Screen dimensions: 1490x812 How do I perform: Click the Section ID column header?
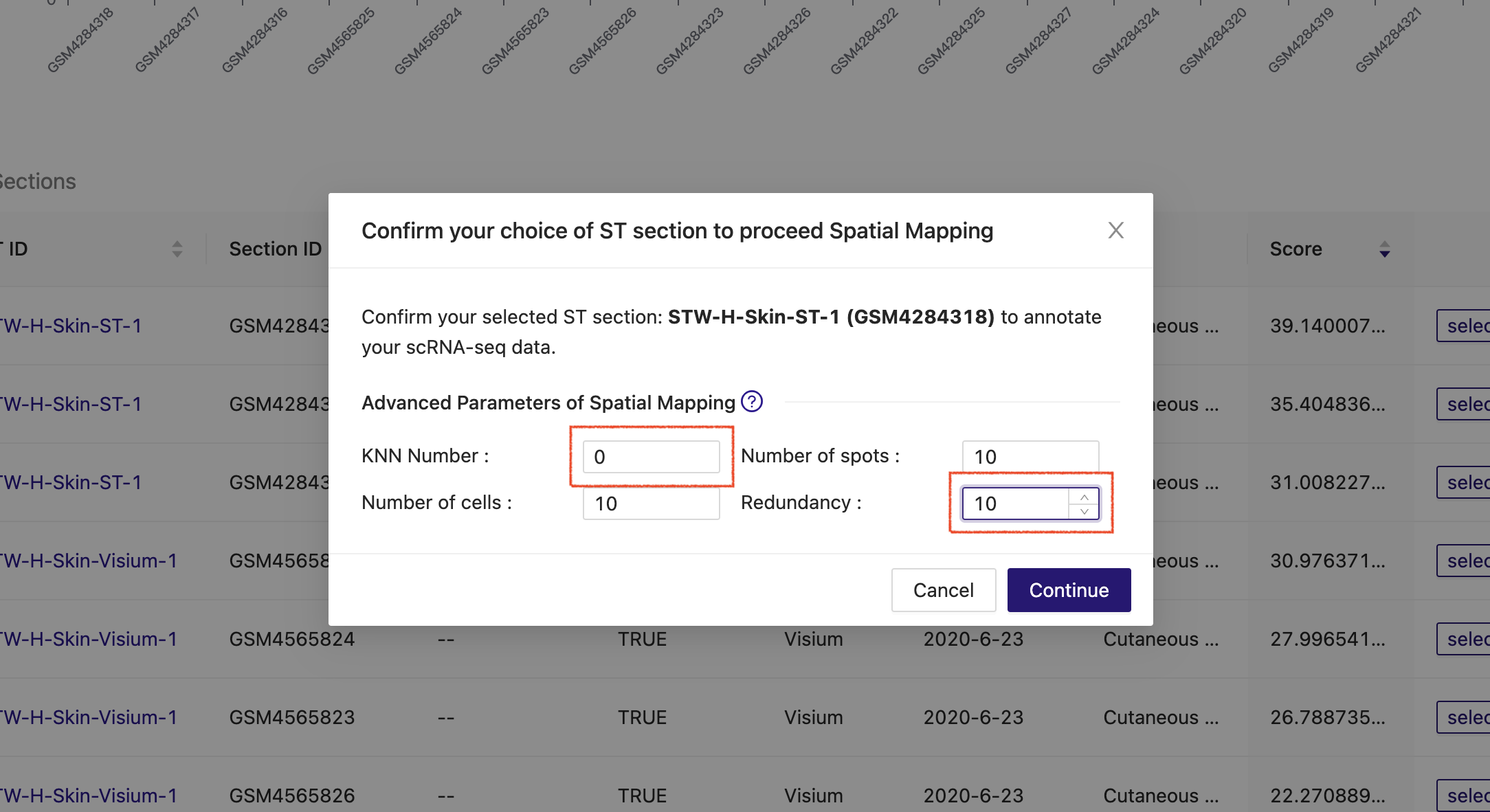click(x=276, y=249)
